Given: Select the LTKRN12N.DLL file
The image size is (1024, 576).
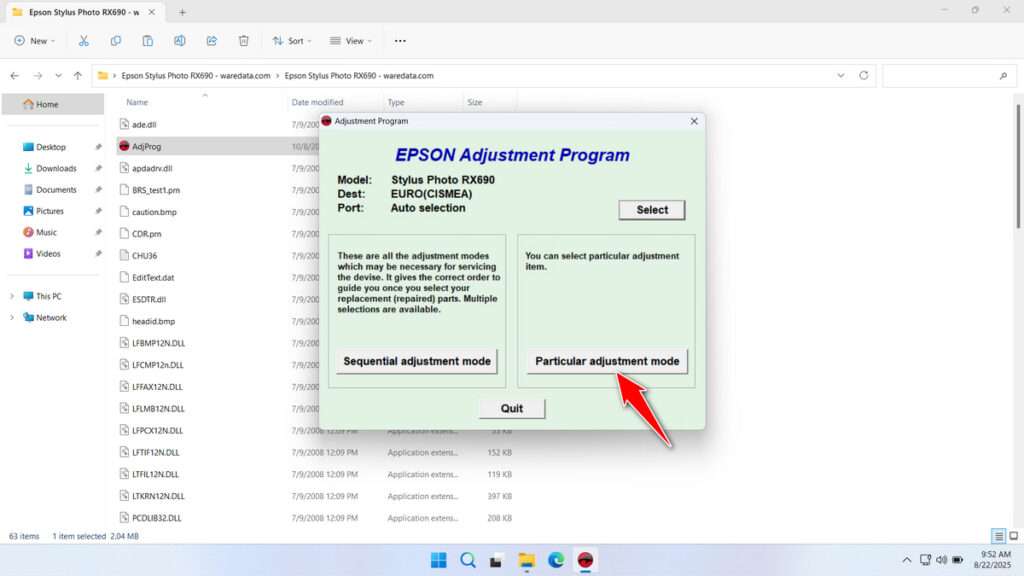Looking at the screenshot, I should coord(158,496).
